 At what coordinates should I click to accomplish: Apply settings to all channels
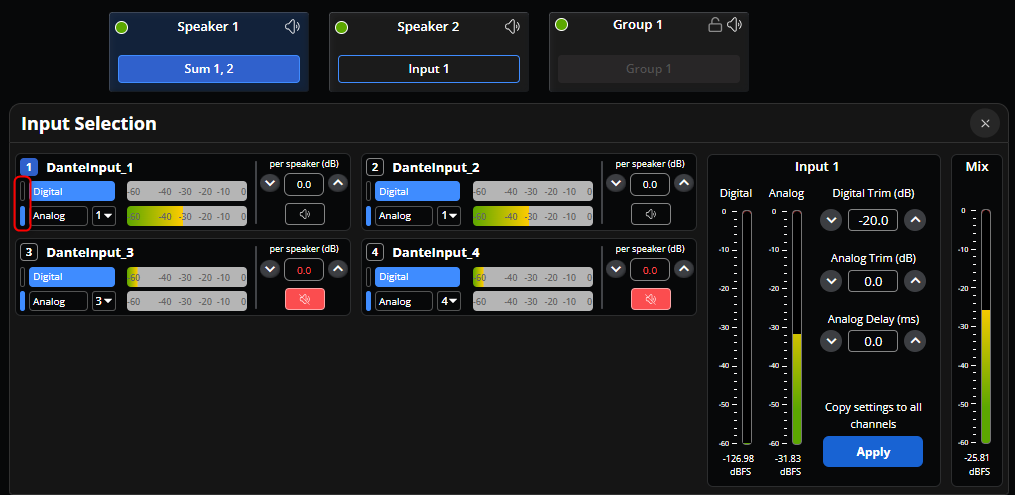pyautogui.click(x=873, y=452)
